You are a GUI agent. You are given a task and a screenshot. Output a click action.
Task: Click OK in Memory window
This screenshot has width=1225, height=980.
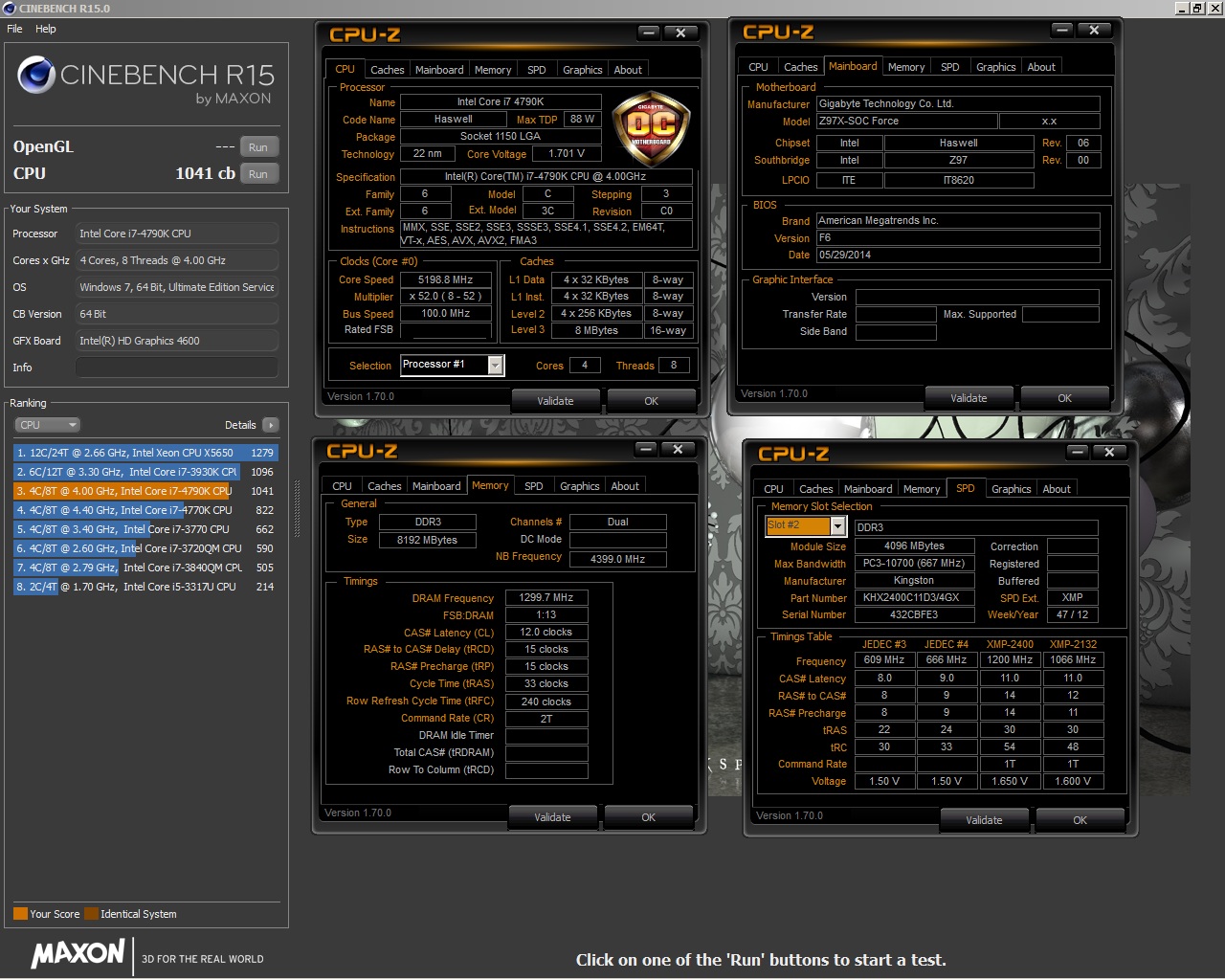(648, 817)
